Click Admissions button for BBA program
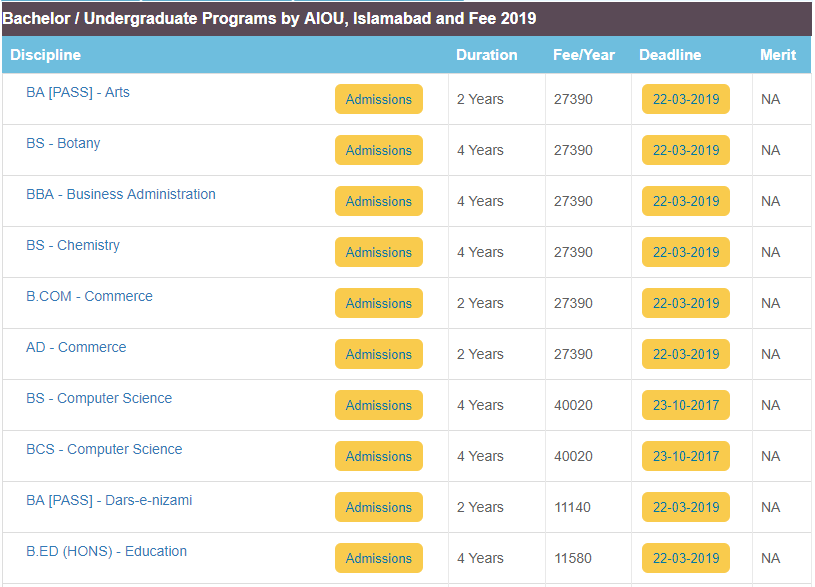 [378, 201]
